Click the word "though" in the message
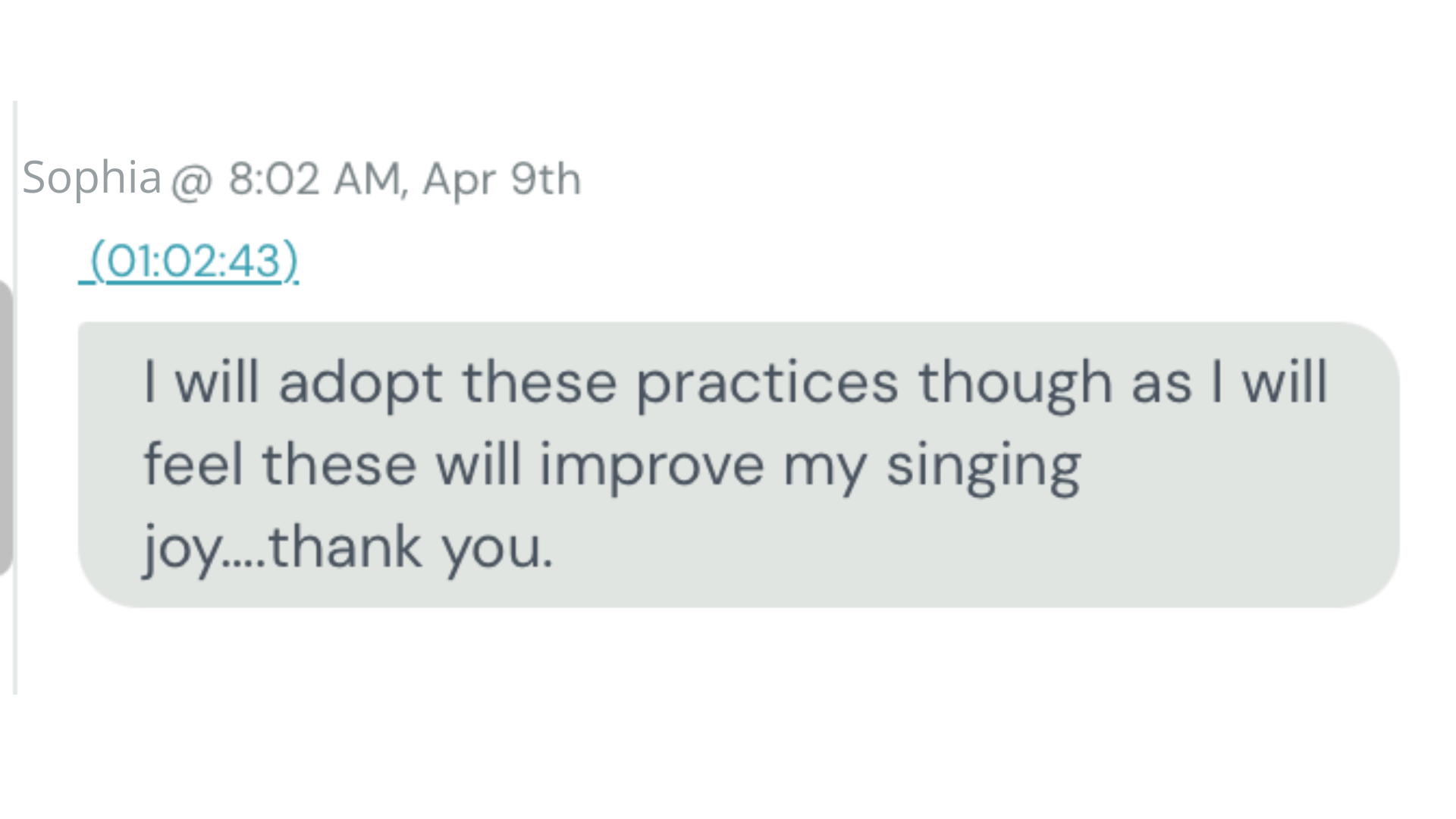This screenshot has width=1456, height=819. click(1015, 384)
